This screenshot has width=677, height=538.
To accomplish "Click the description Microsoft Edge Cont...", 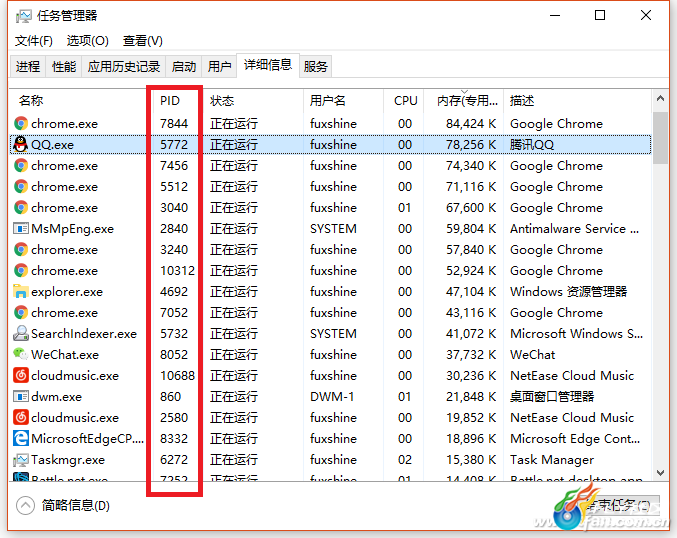I will (575, 439).
